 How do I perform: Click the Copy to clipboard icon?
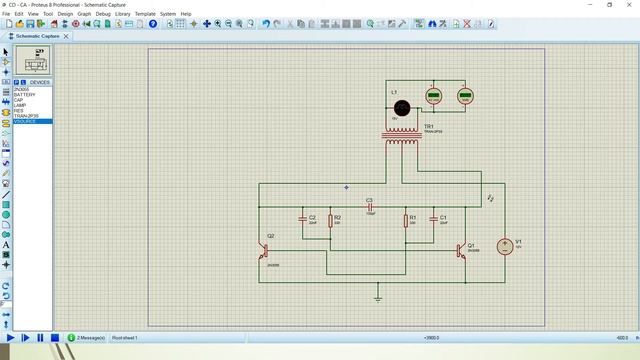tap(301, 24)
